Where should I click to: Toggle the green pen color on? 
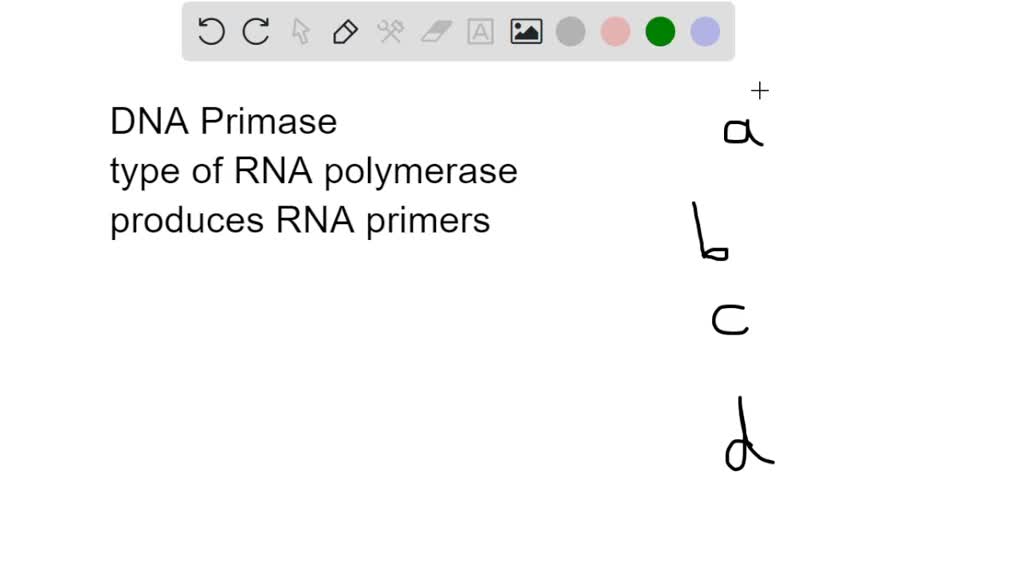660,31
